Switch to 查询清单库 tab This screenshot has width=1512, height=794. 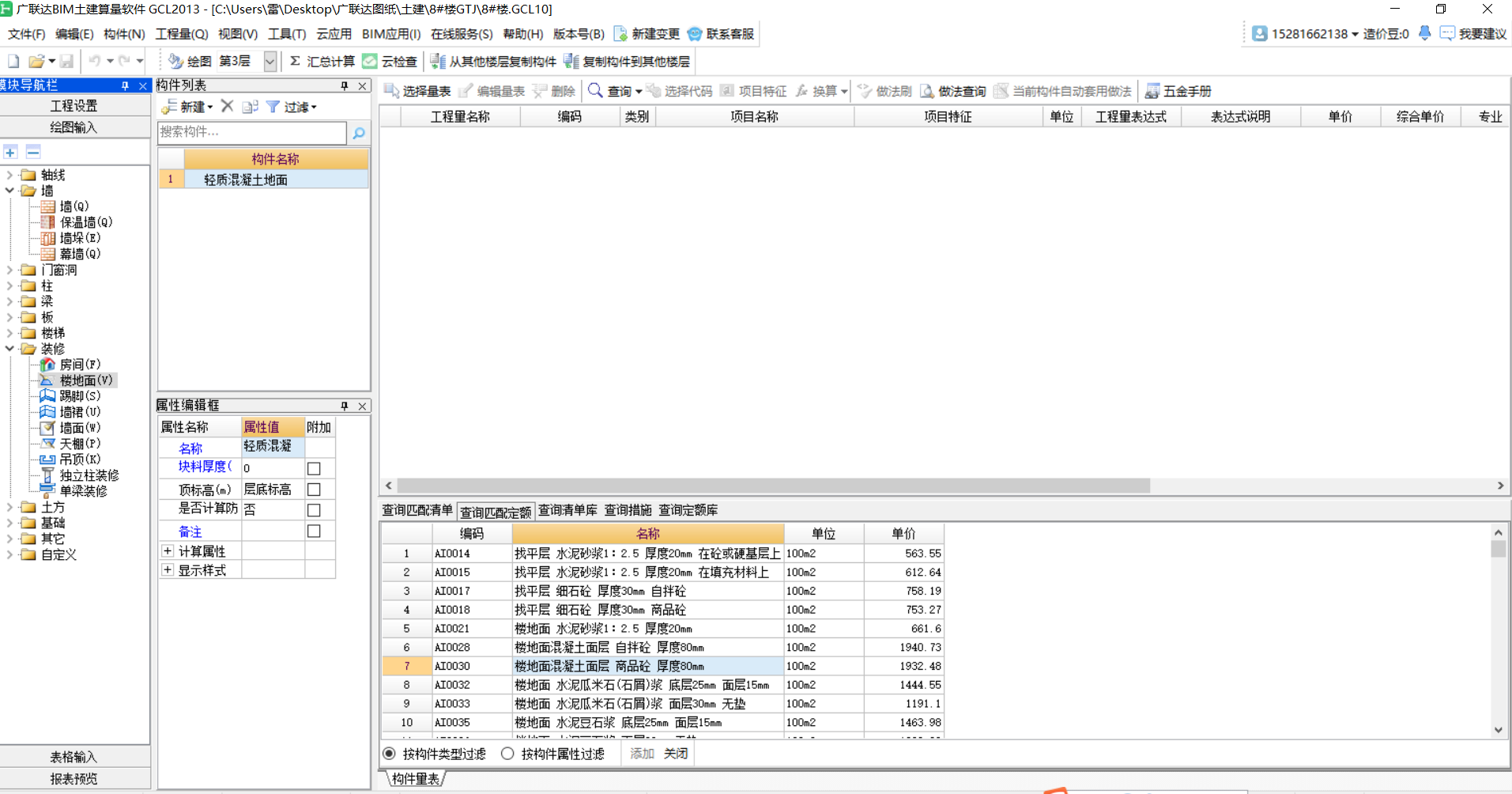coord(567,510)
